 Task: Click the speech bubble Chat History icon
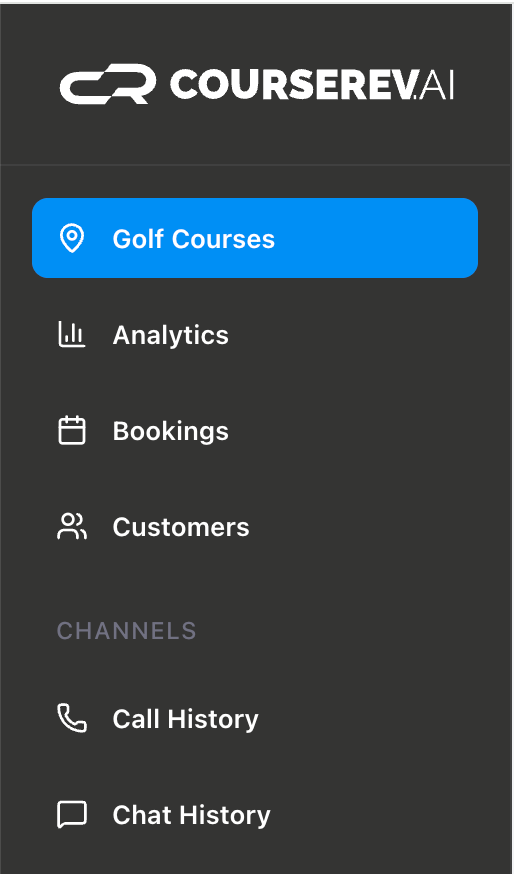coord(72,815)
